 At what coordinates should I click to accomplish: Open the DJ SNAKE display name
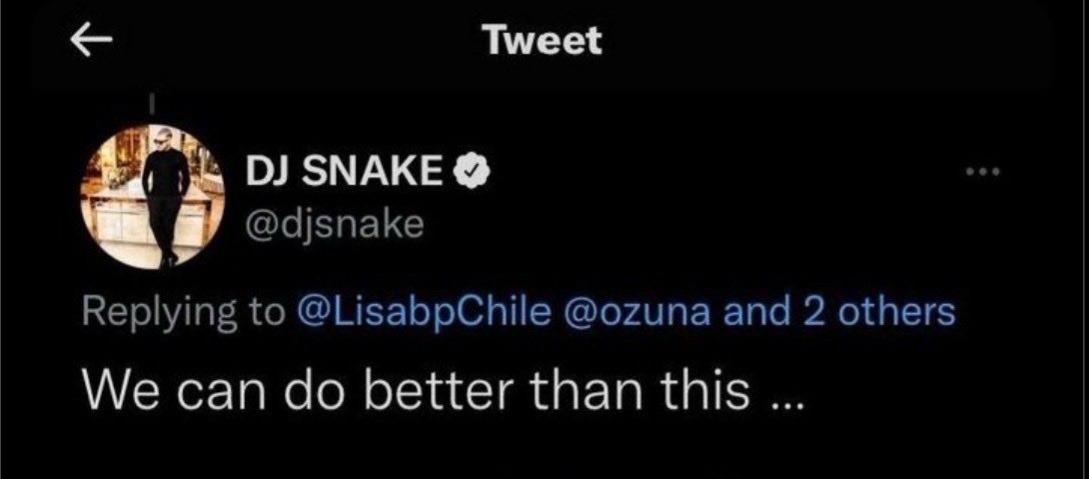pos(345,172)
